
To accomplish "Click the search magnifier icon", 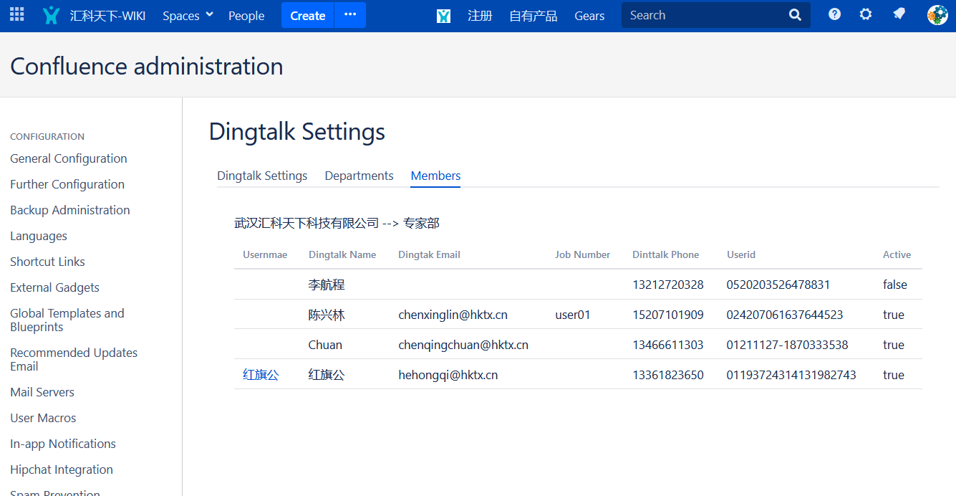I will pyautogui.click(x=795, y=15).
